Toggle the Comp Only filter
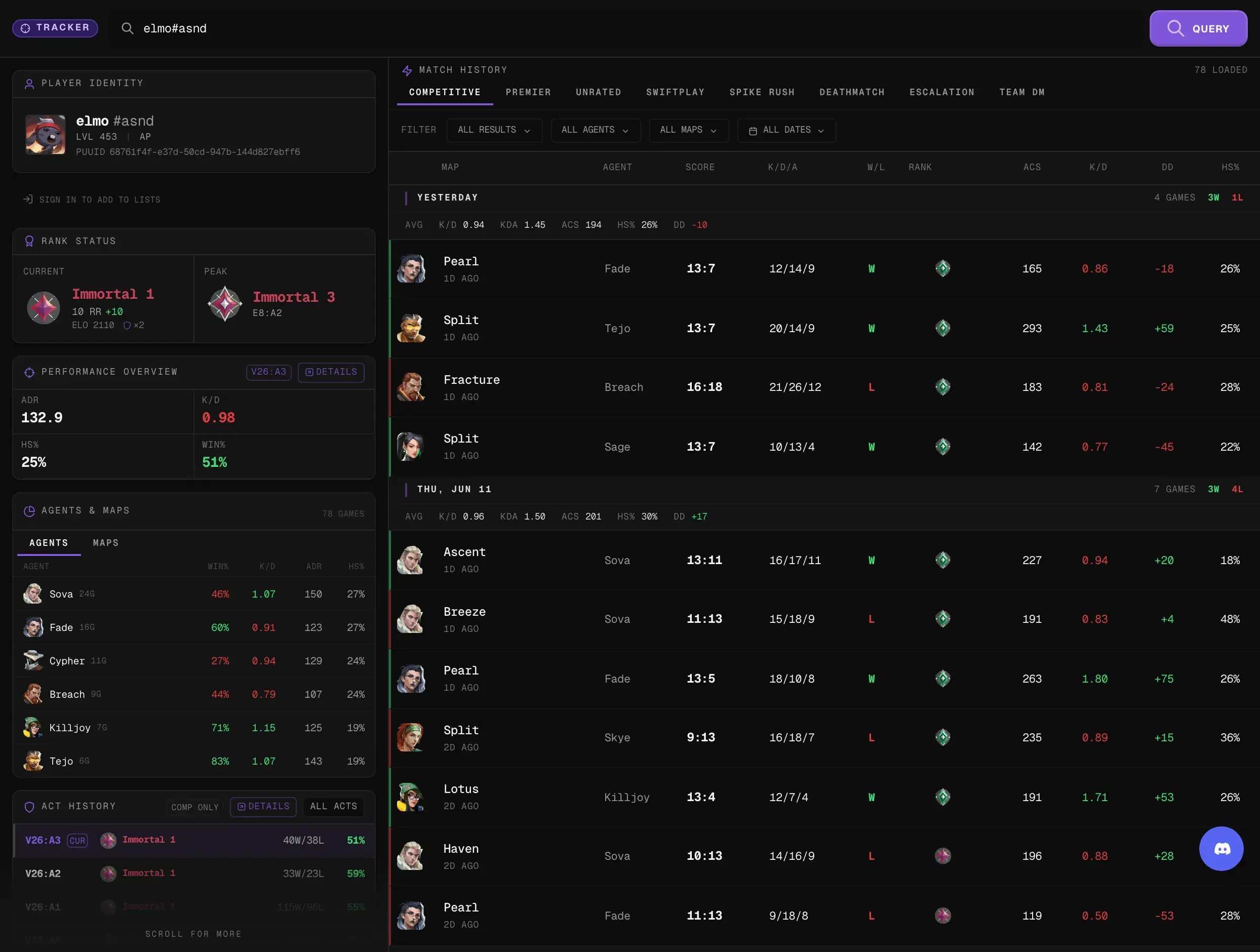 point(195,807)
